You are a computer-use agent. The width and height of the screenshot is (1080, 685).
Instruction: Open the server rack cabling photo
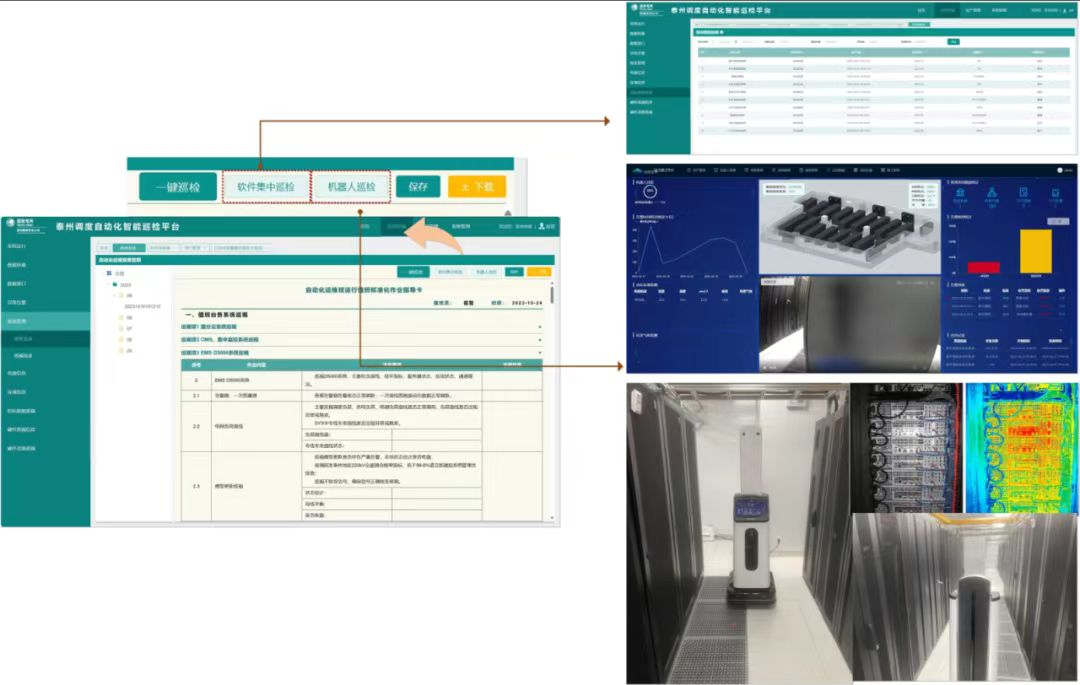point(906,448)
